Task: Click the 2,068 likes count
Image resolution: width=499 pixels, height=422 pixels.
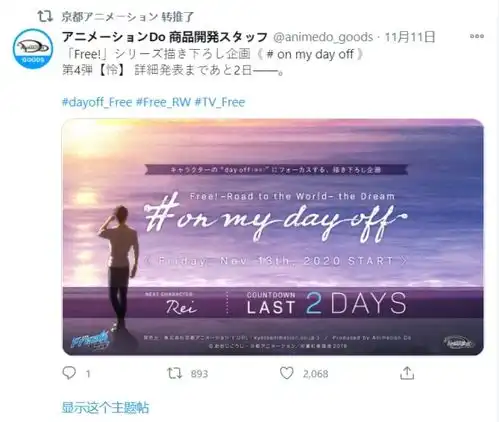Action: (316, 374)
